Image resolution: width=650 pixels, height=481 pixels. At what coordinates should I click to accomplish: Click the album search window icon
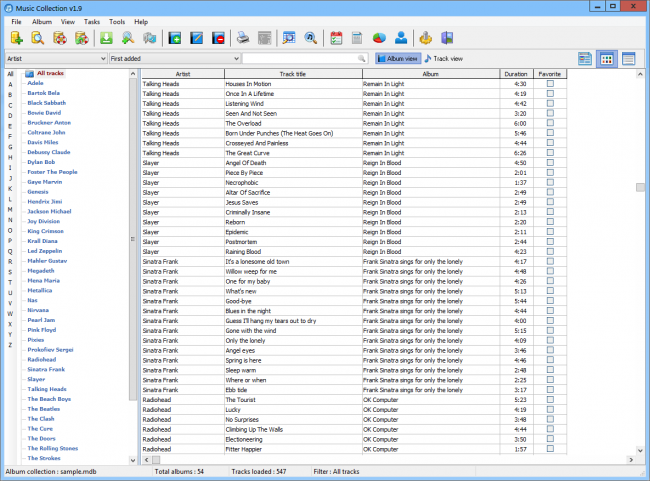click(x=289, y=38)
